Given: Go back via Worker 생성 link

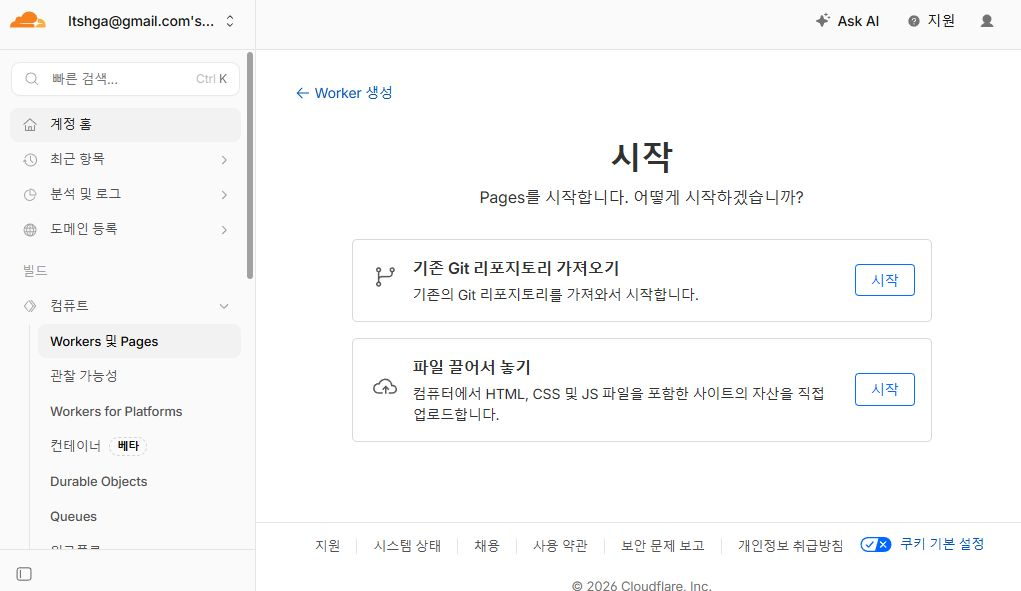Looking at the screenshot, I should [x=344, y=93].
